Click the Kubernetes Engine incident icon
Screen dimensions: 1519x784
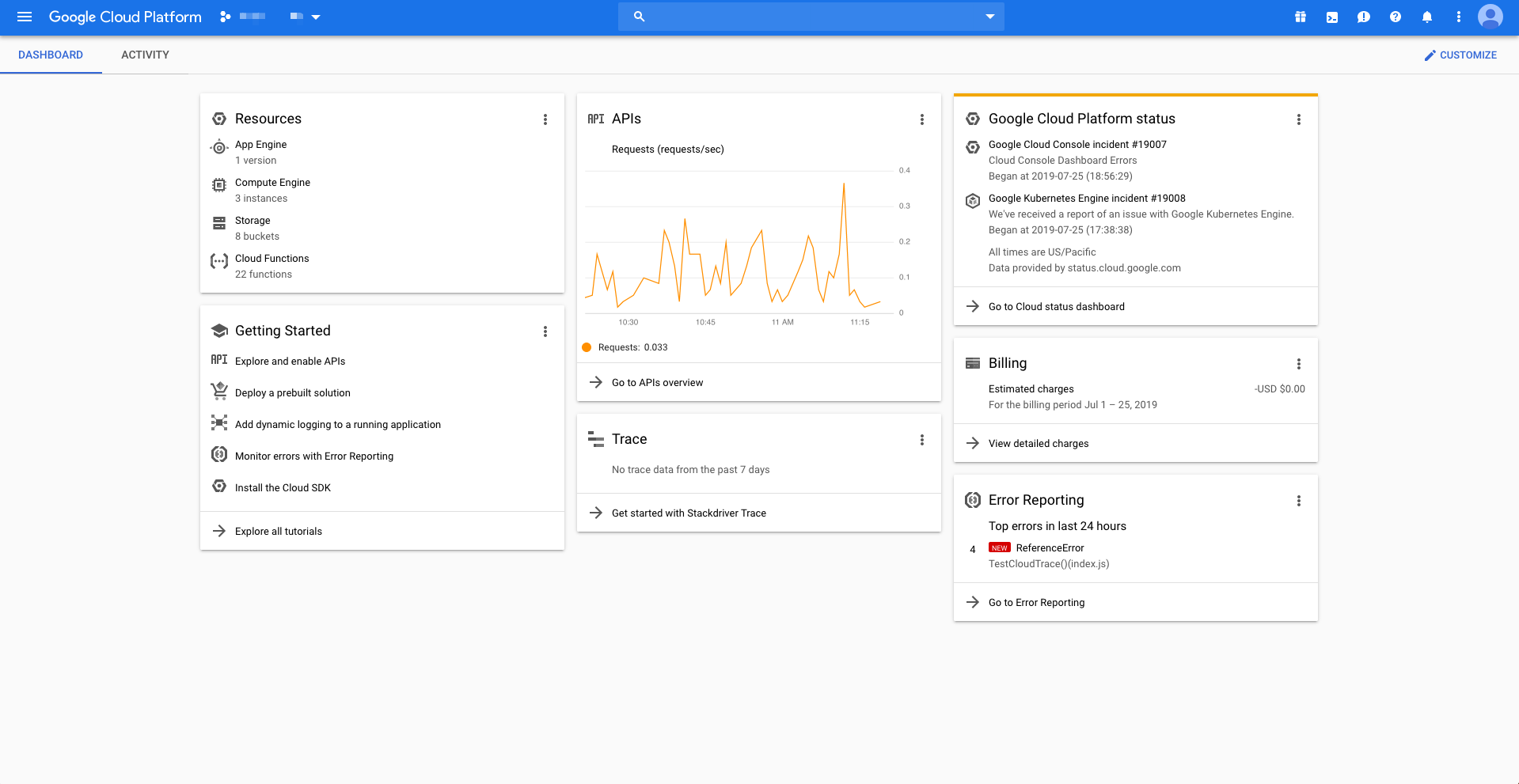tap(973, 201)
